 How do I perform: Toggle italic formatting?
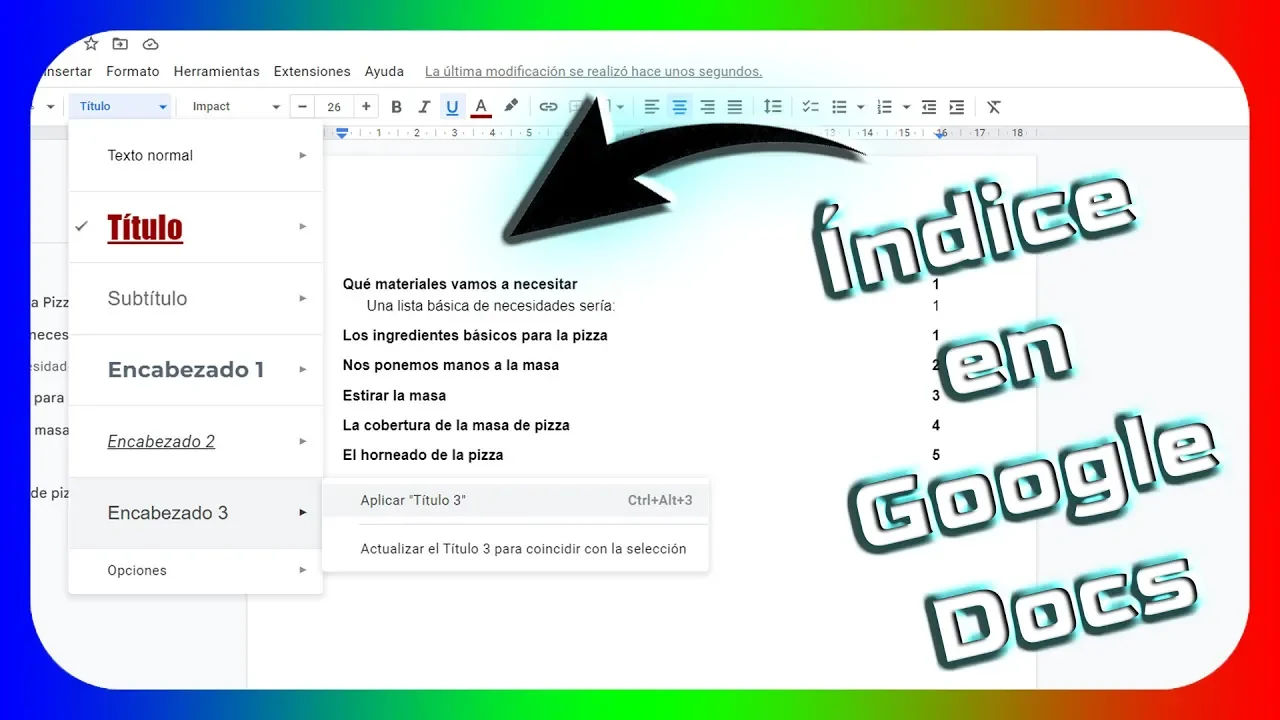424,107
